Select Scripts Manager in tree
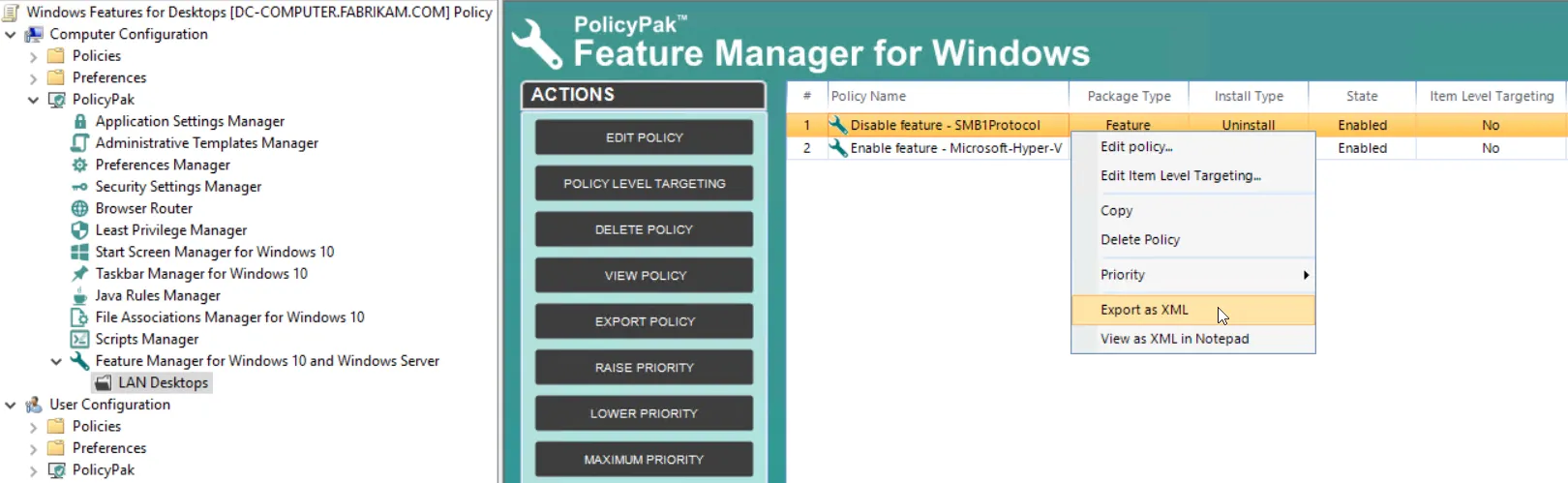Viewport: 1568px width, 483px height. (147, 339)
